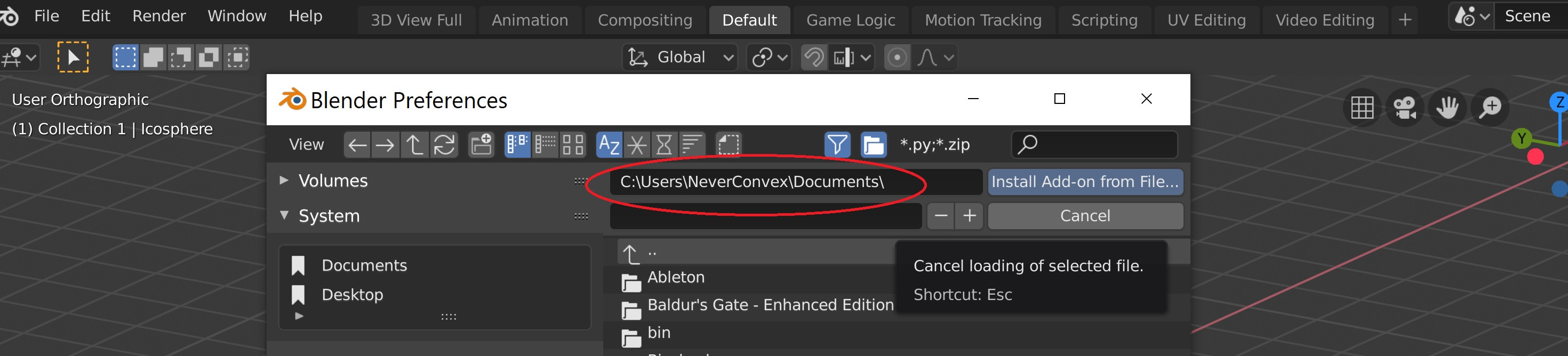
Task: Sort files by extension
Action: pyautogui.click(x=637, y=145)
